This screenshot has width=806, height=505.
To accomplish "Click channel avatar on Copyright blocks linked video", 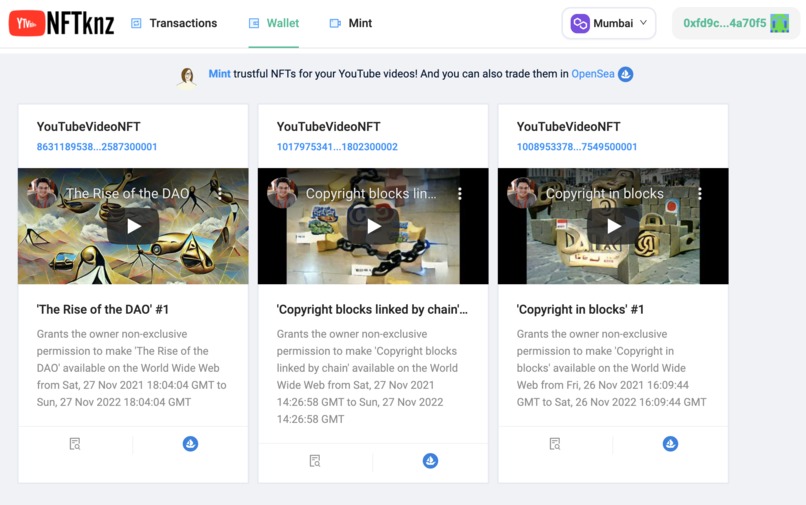I will click(282, 192).
